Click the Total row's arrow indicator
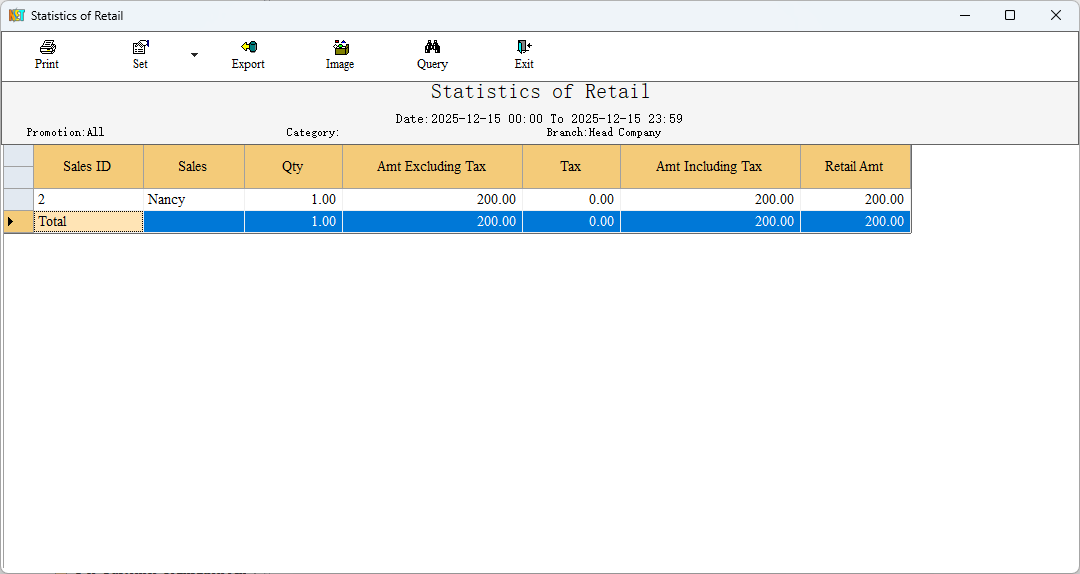This screenshot has width=1080, height=574. pyautogui.click(x=18, y=222)
